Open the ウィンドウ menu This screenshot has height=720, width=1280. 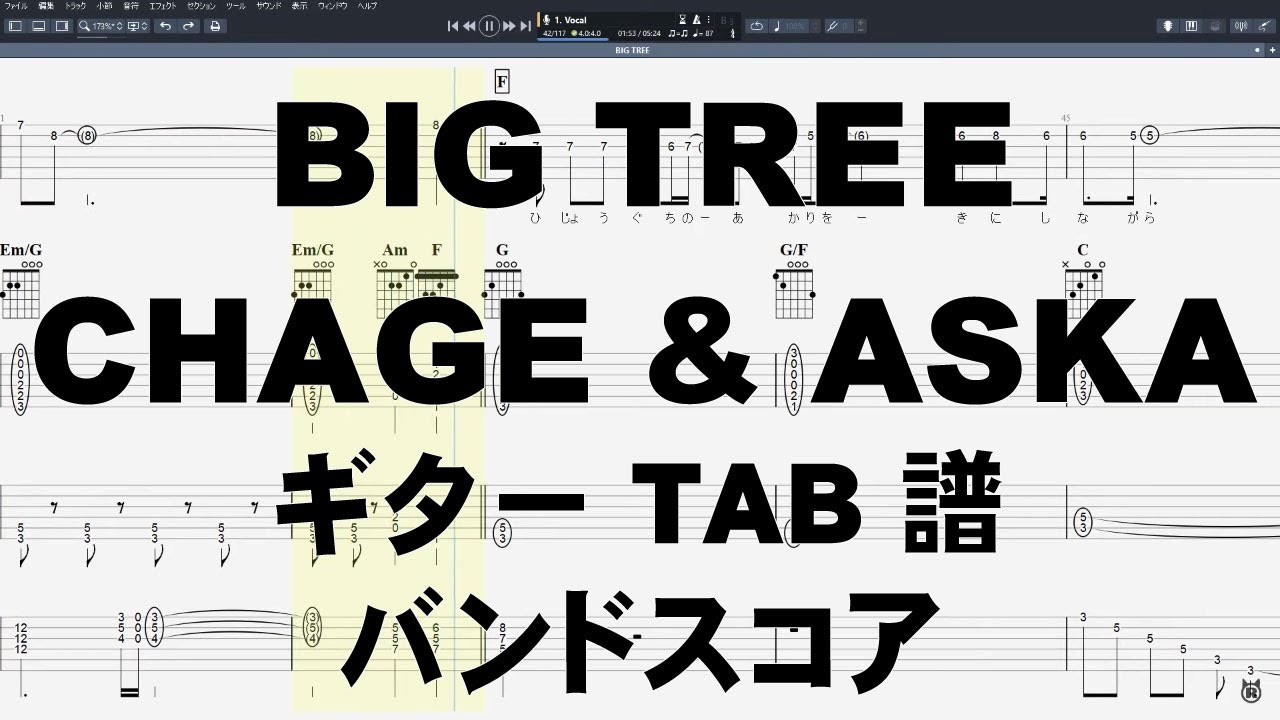point(333,6)
